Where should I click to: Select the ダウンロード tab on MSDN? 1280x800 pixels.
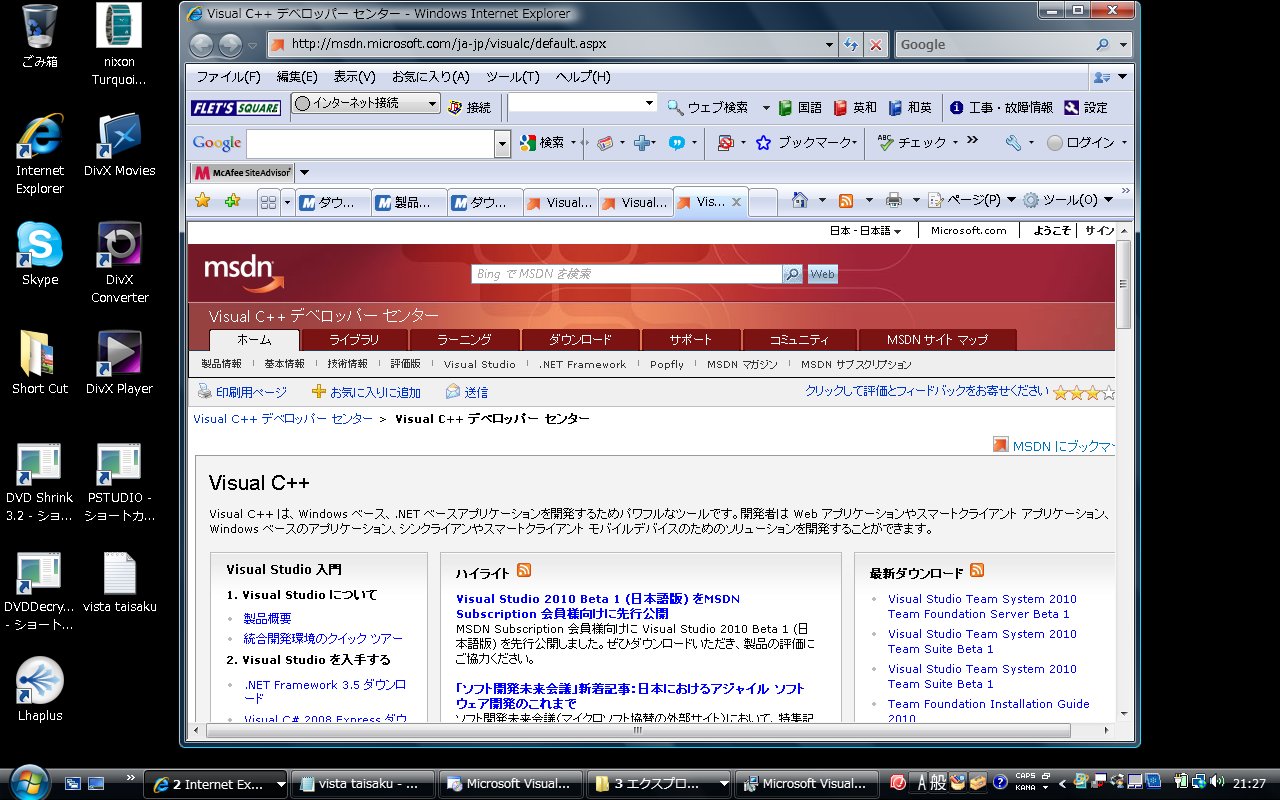(x=581, y=340)
